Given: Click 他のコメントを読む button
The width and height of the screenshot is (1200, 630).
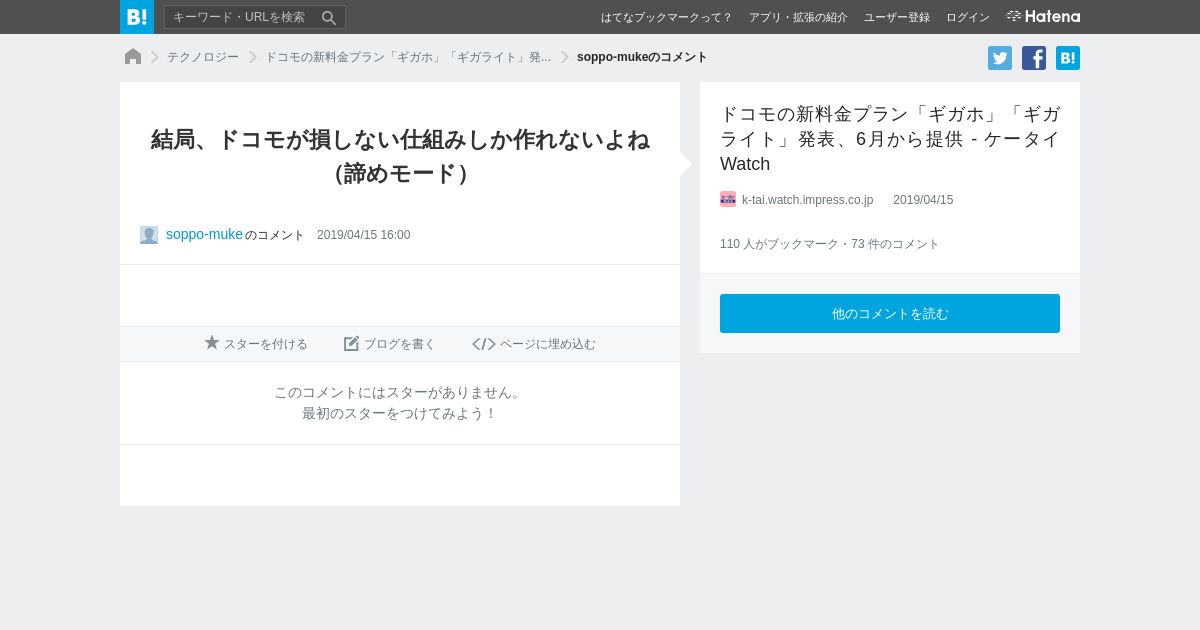Looking at the screenshot, I should tap(890, 313).
